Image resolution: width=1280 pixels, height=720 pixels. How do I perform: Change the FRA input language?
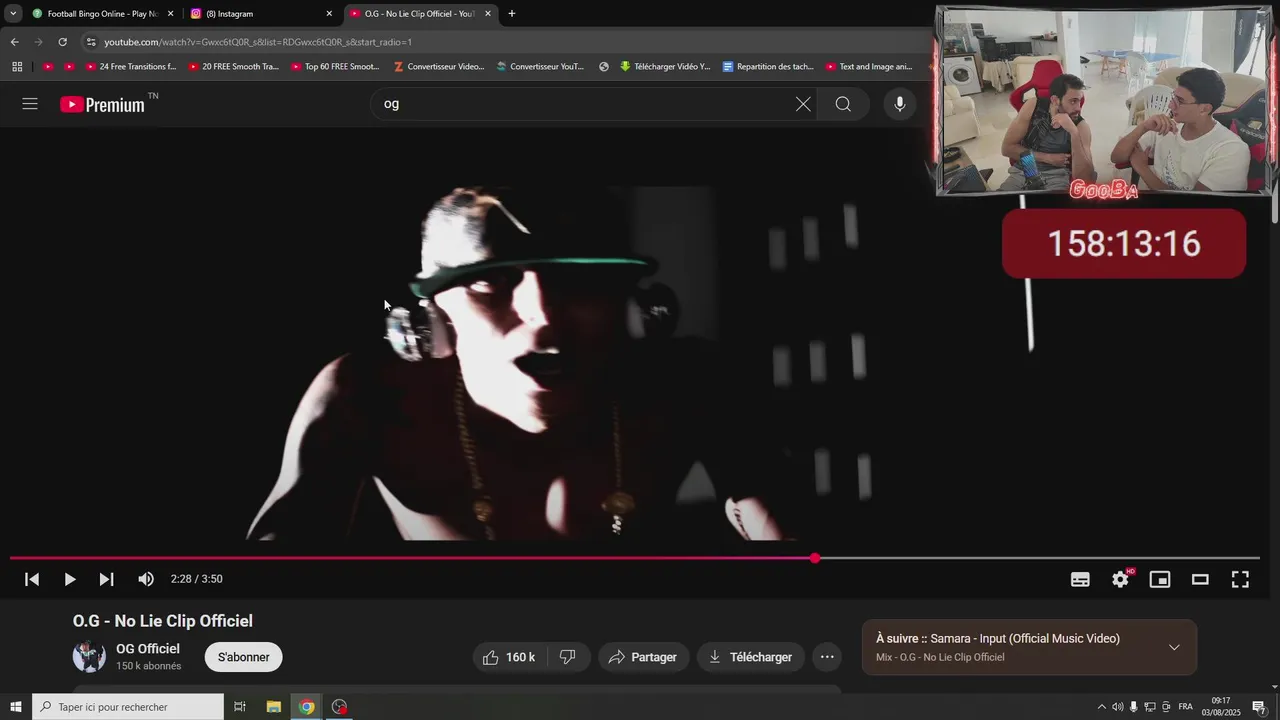click(1186, 707)
